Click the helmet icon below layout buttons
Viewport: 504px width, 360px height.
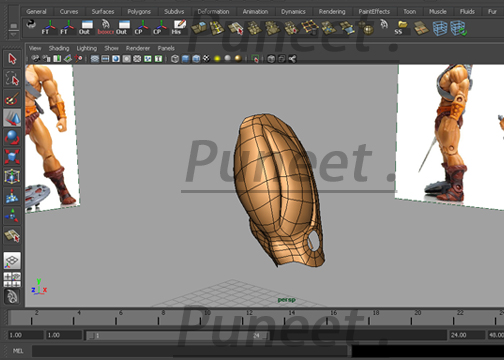(12, 296)
